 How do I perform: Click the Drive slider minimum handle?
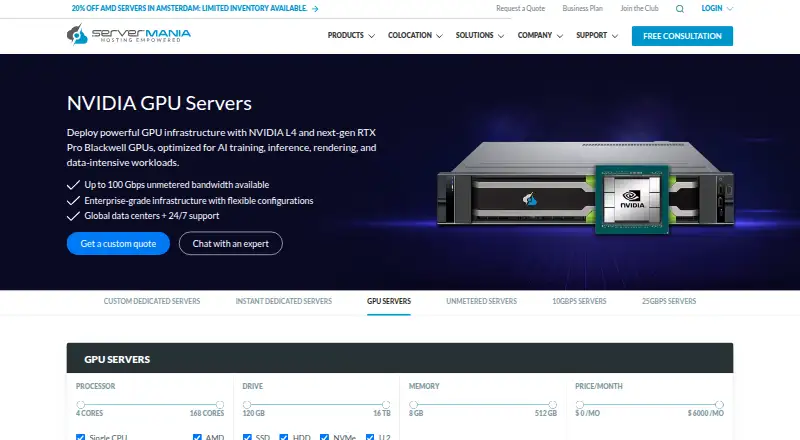point(247,405)
